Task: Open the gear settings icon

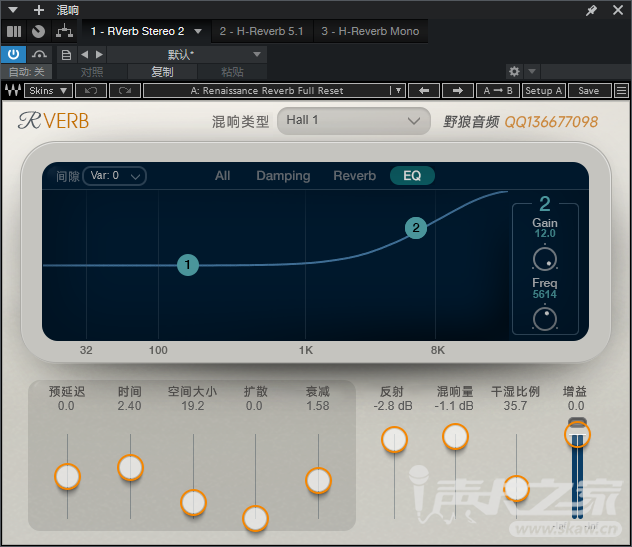Action: click(514, 71)
